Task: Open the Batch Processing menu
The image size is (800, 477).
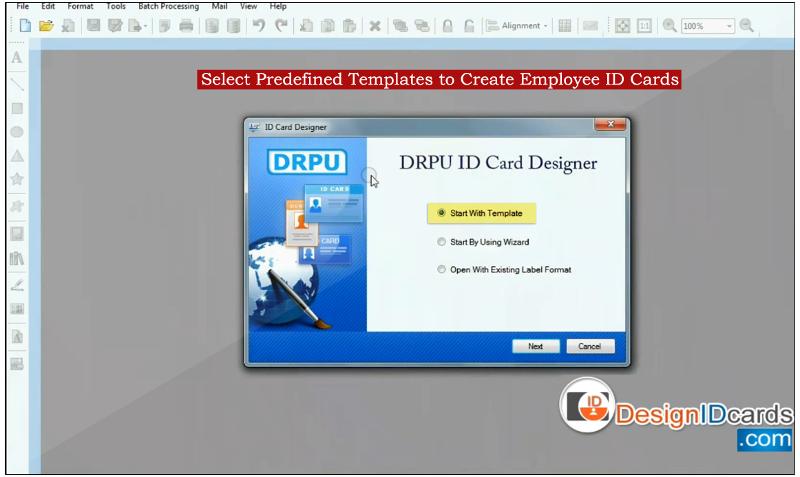Action: (x=168, y=6)
